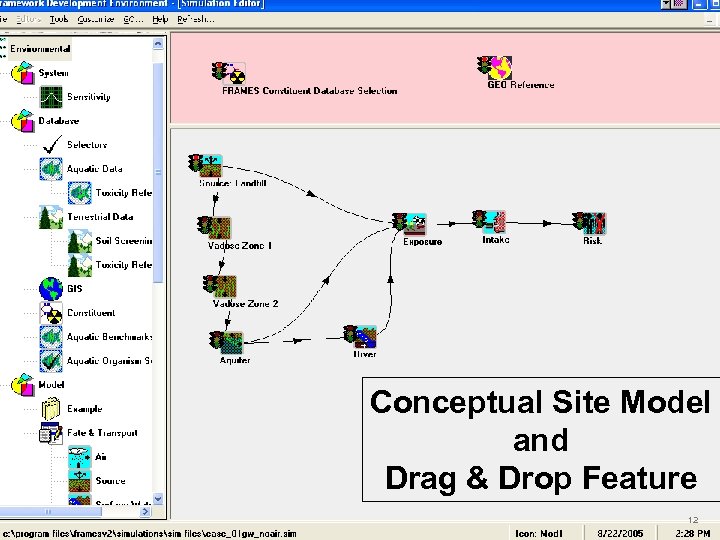Click the simulation file path in status bar
Viewport: 720px width, 540px height.
[x=149, y=534]
